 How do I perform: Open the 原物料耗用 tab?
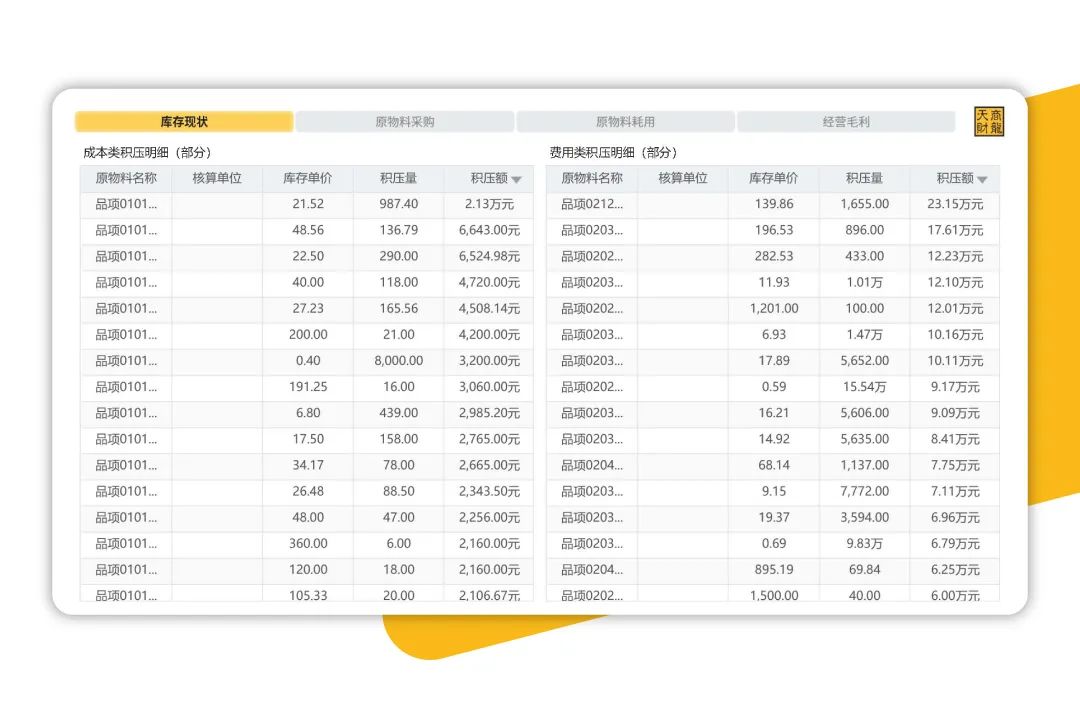625,122
